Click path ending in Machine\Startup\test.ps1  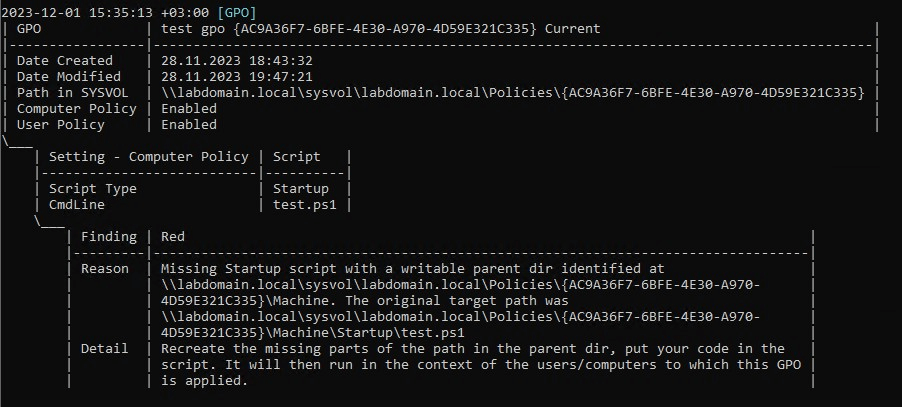pos(460,325)
